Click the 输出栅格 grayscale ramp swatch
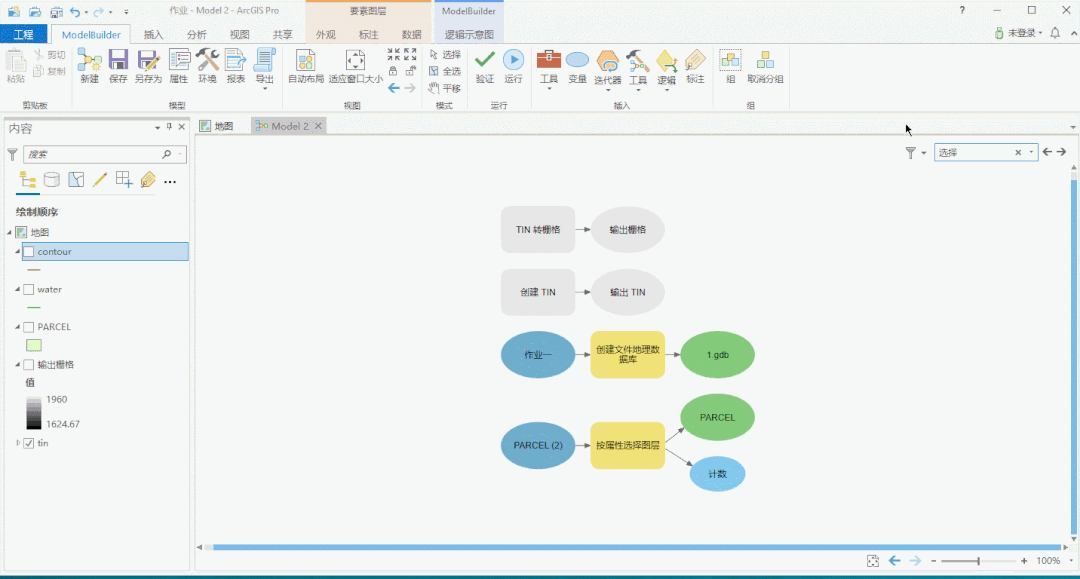Viewport: 1080px width, 579px height. [34, 413]
